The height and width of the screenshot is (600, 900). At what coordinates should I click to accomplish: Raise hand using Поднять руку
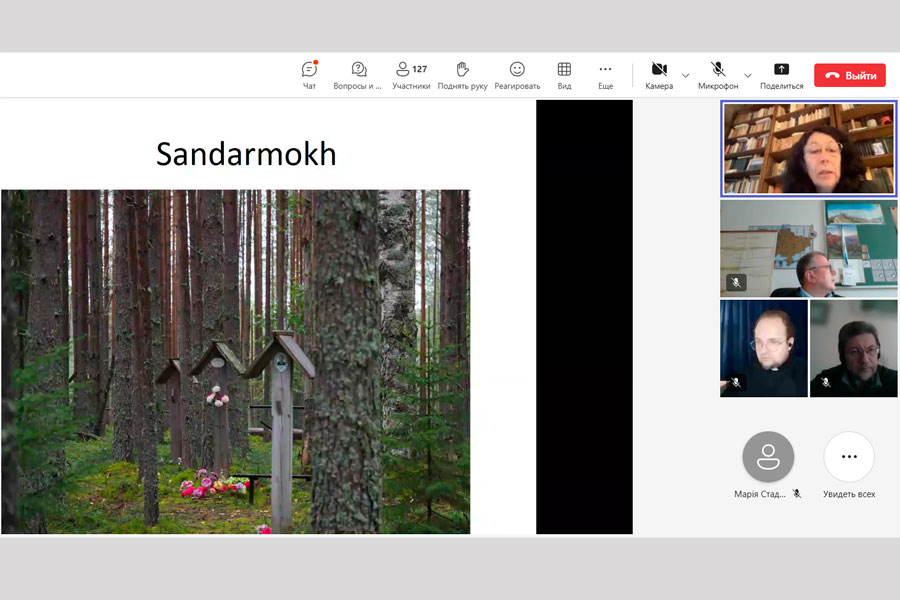tap(462, 75)
